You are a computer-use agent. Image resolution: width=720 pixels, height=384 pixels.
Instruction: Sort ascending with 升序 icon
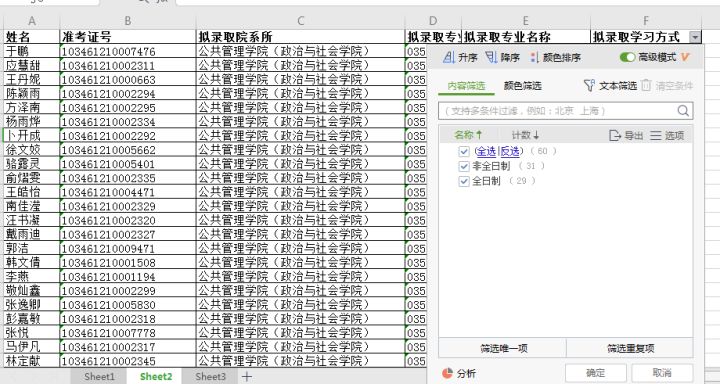[449, 57]
